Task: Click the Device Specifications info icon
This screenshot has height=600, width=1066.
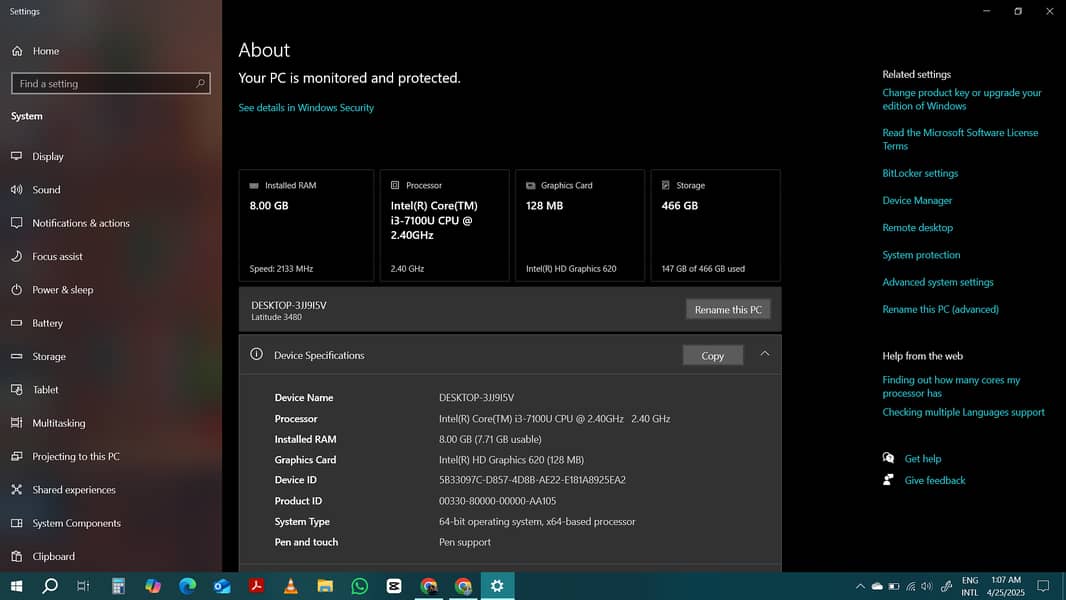Action: click(256, 354)
